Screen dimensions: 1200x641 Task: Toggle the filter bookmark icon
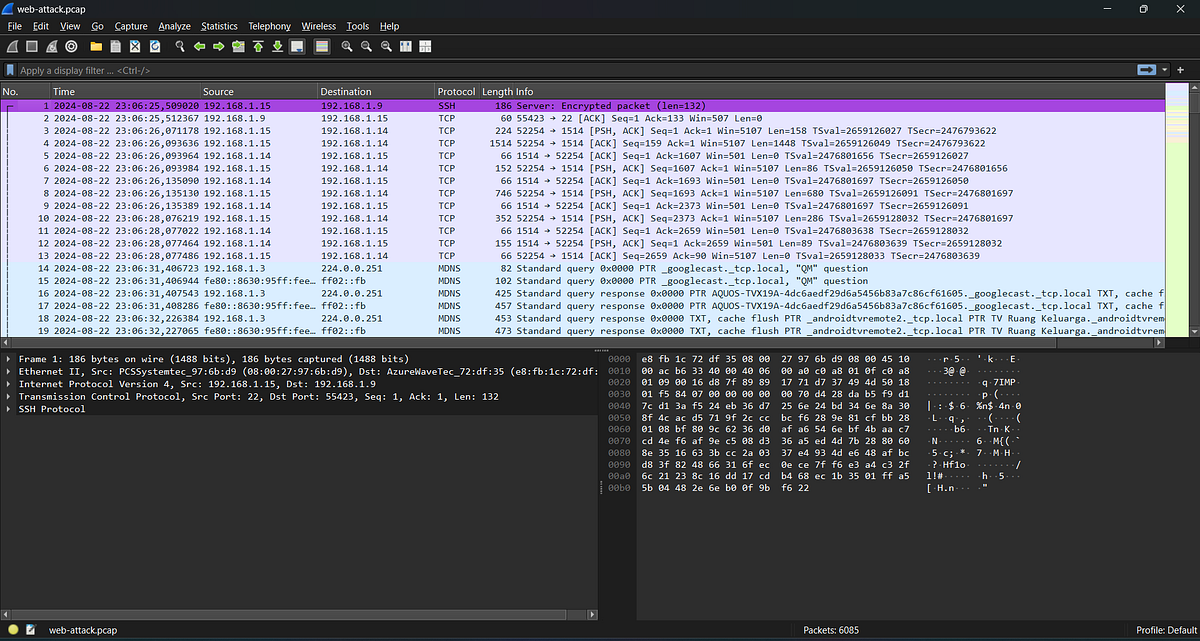pyautogui.click(x=10, y=70)
